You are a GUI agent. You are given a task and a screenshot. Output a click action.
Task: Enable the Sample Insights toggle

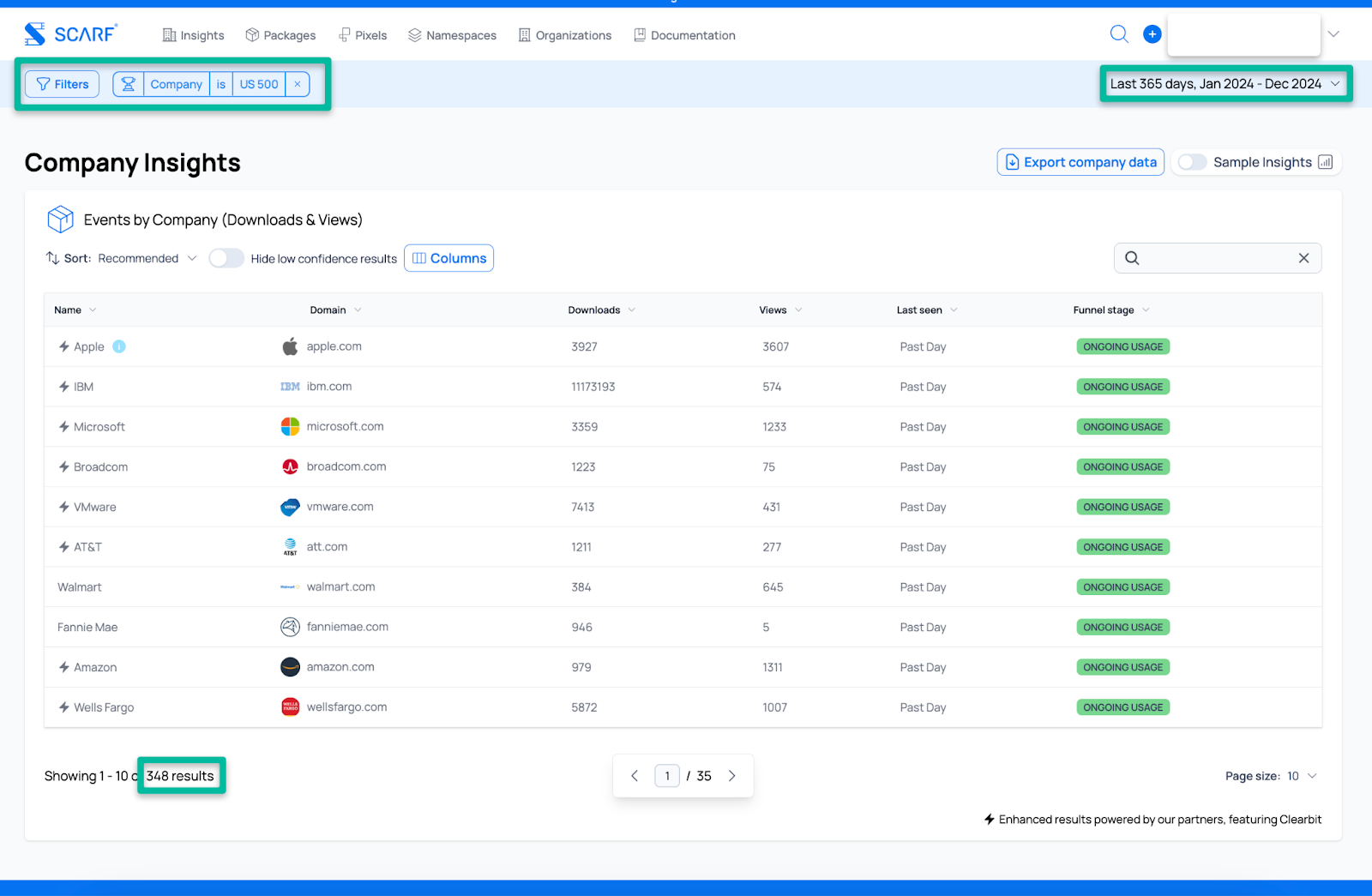click(1192, 162)
